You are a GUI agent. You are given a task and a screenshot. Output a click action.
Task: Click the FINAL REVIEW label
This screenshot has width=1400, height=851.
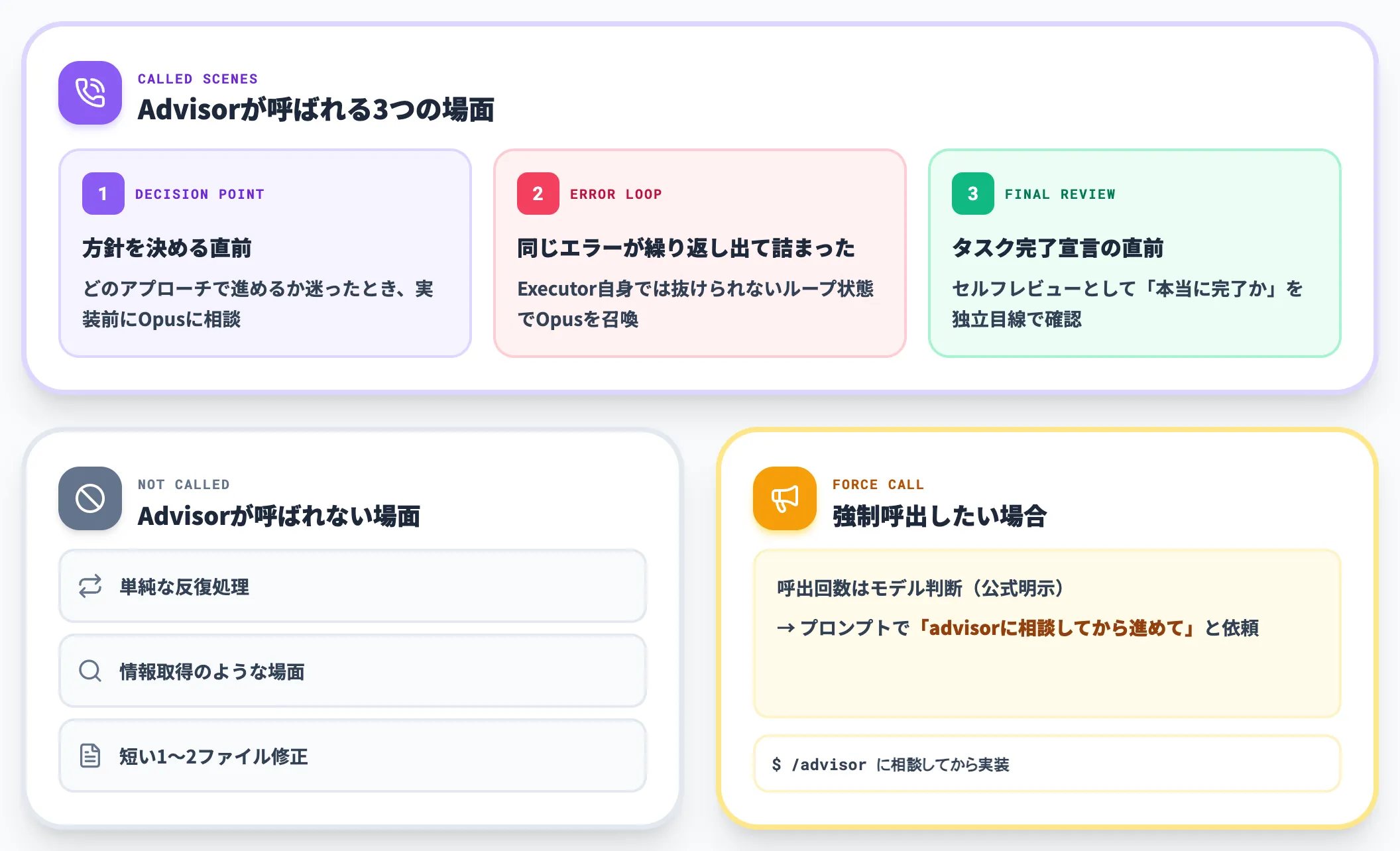[1060, 194]
